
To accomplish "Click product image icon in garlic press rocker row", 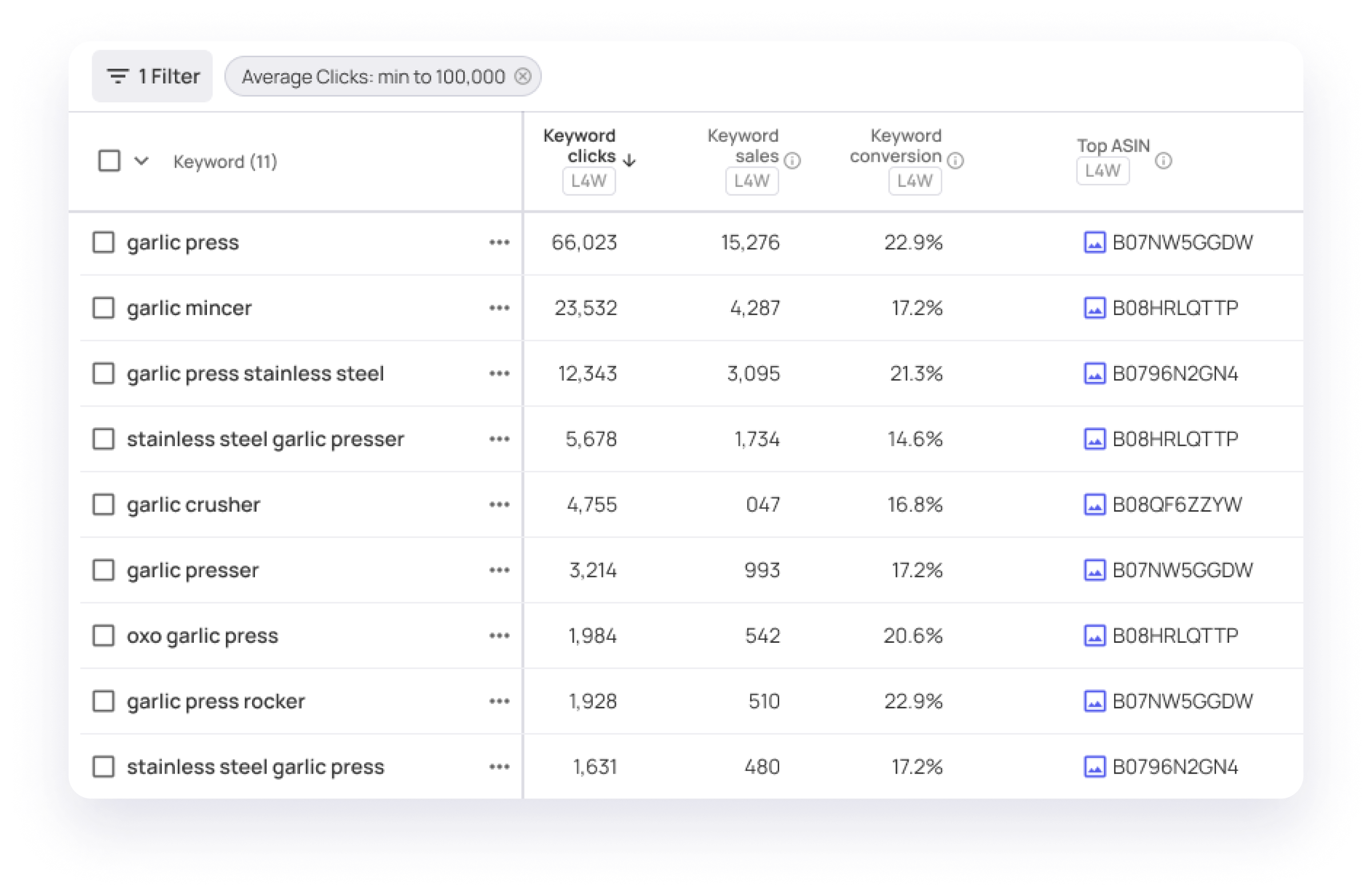I will click(x=1095, y=701).
